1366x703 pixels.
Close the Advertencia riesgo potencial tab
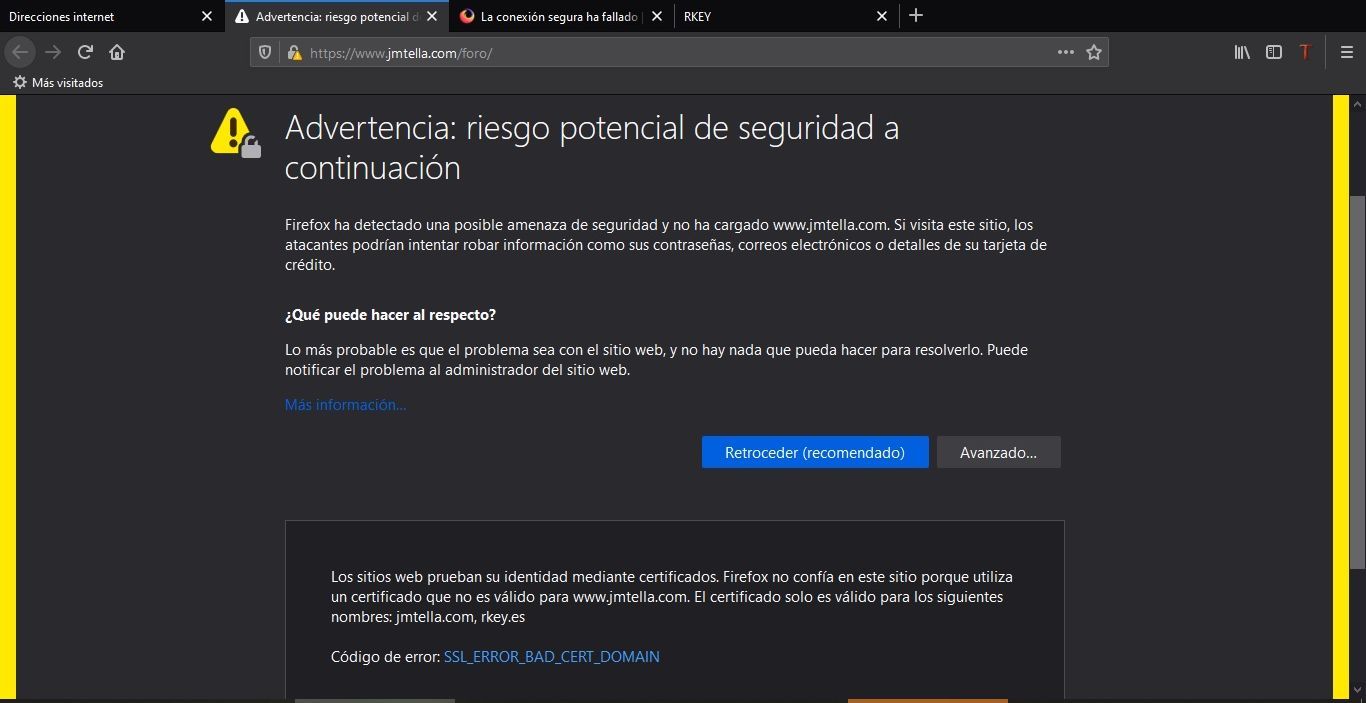[x=431, y=17]
